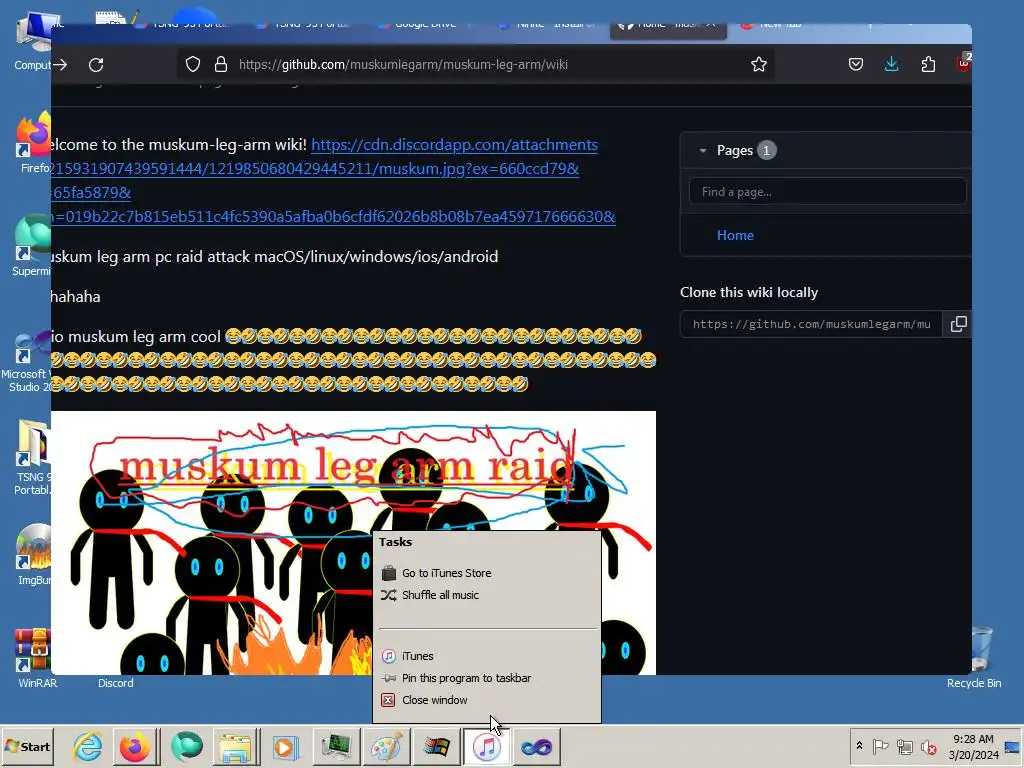Screen dimensions: 1024x768
Task: Reload the page with the refresh icon
Action: (96, 65)
